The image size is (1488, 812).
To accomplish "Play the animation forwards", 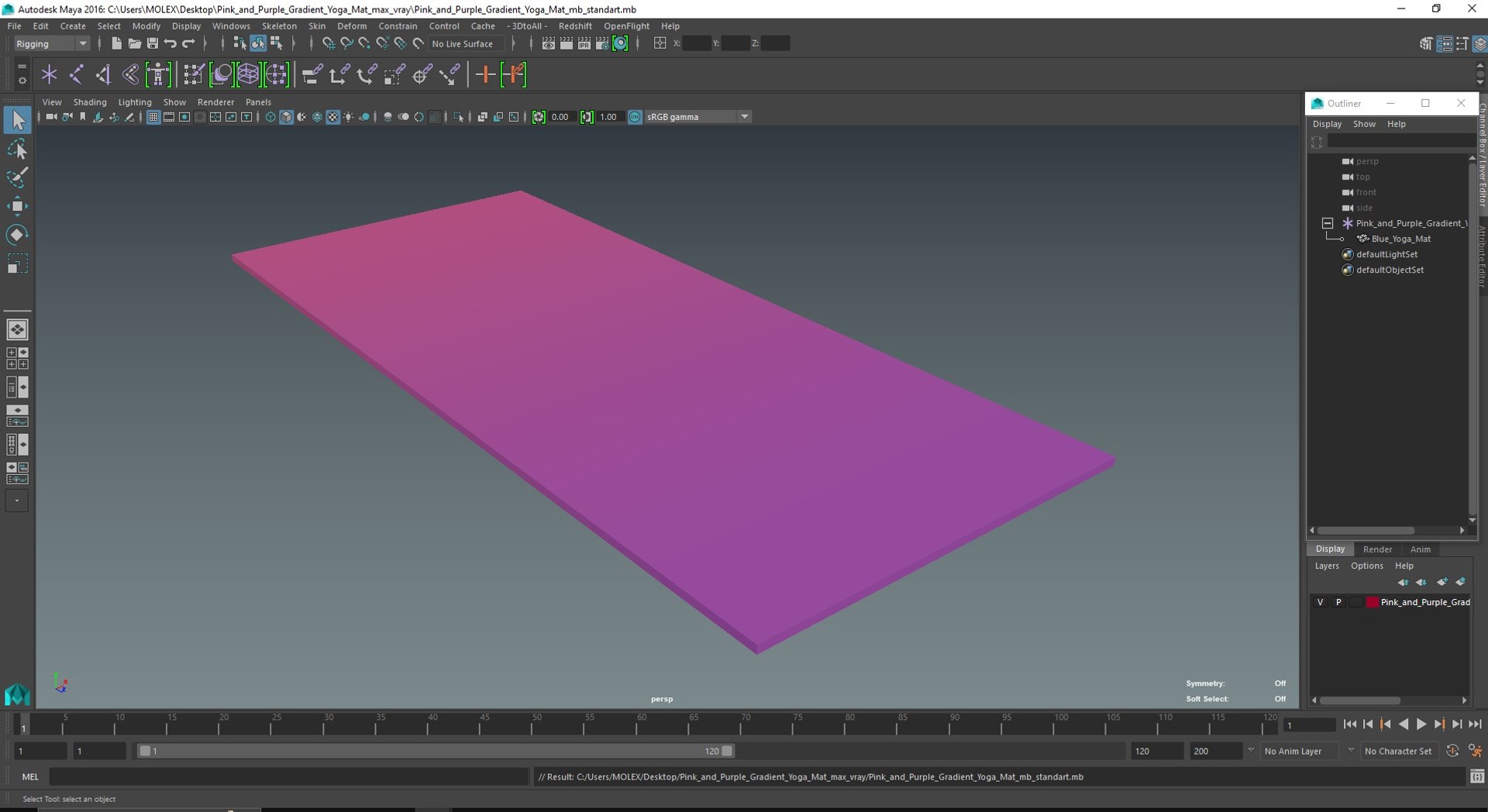I will tap(1421, 724).
